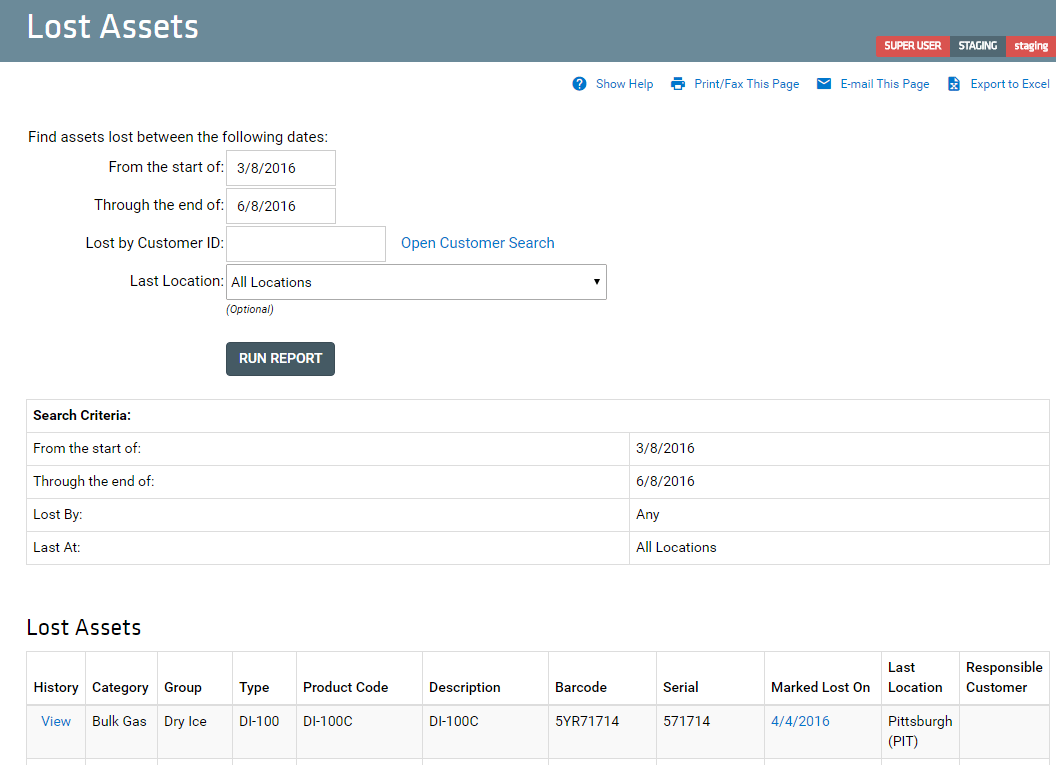1056x765 pixels.
Task: Click the 6/8/2016 value in Search Criteria
Action: coord(665,481)
